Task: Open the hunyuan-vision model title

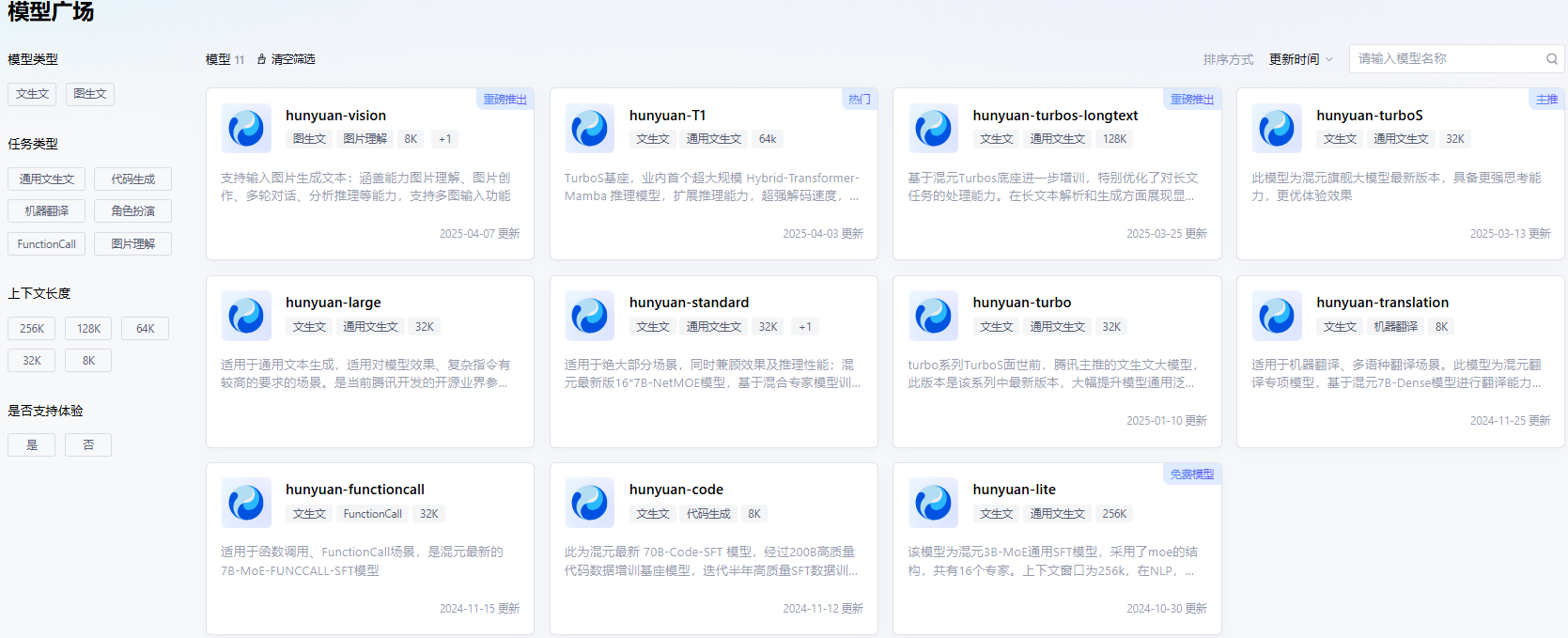Action: 335,116
